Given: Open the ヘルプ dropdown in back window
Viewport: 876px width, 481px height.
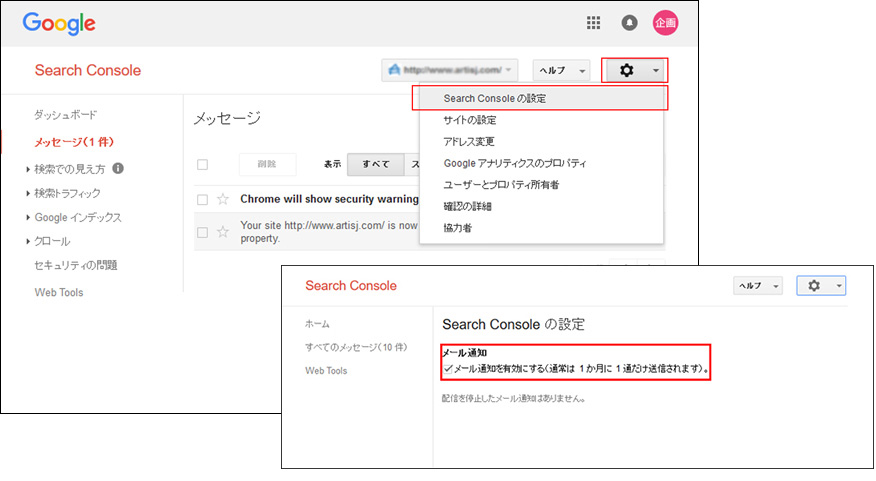Looking at the screenshot, I should point(561,70).
